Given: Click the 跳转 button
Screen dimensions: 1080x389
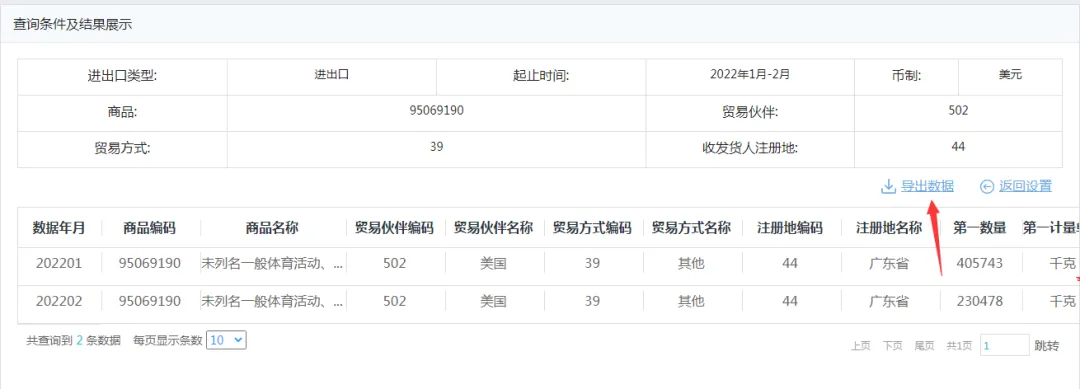Looking at the screenshot, I should (1046, 346).
